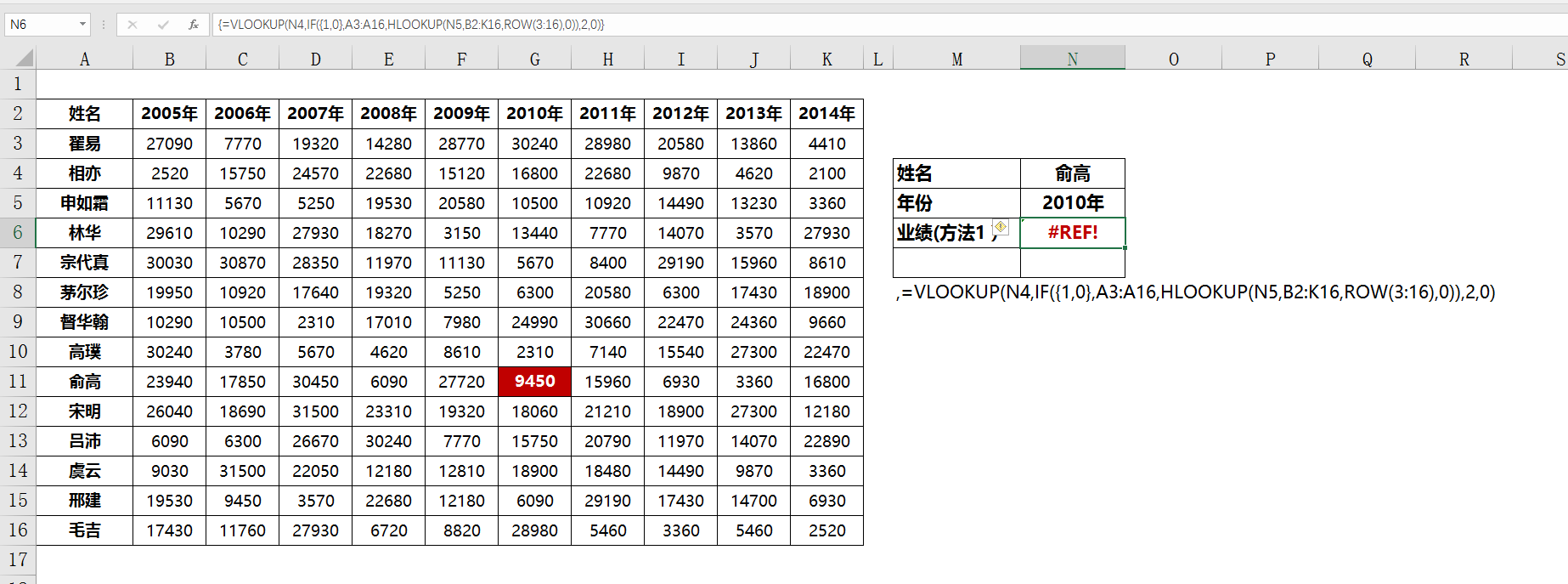
Task: Click the Enter checkmark icon in formula bar
Action: pos(163,25)
